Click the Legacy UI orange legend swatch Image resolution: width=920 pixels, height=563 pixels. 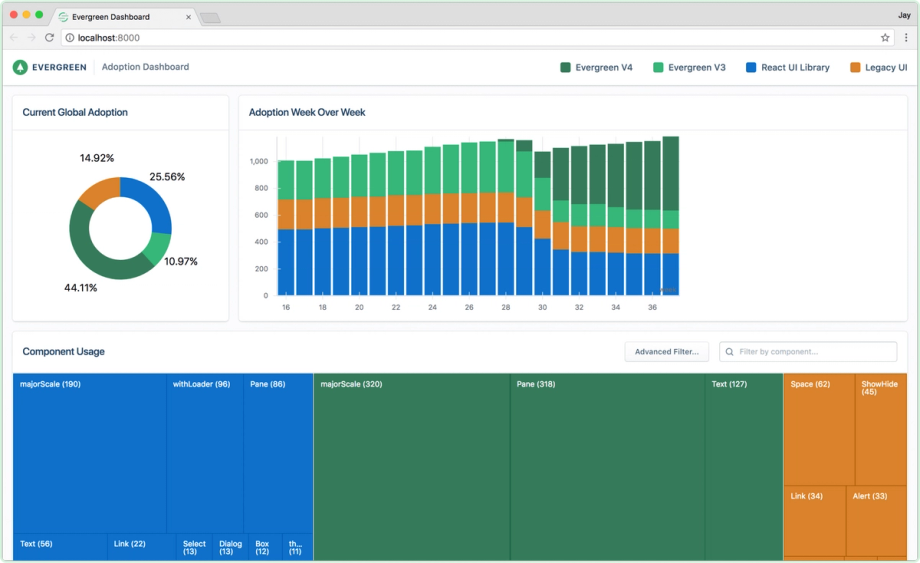pyautogui.click(x=855, y=68)
